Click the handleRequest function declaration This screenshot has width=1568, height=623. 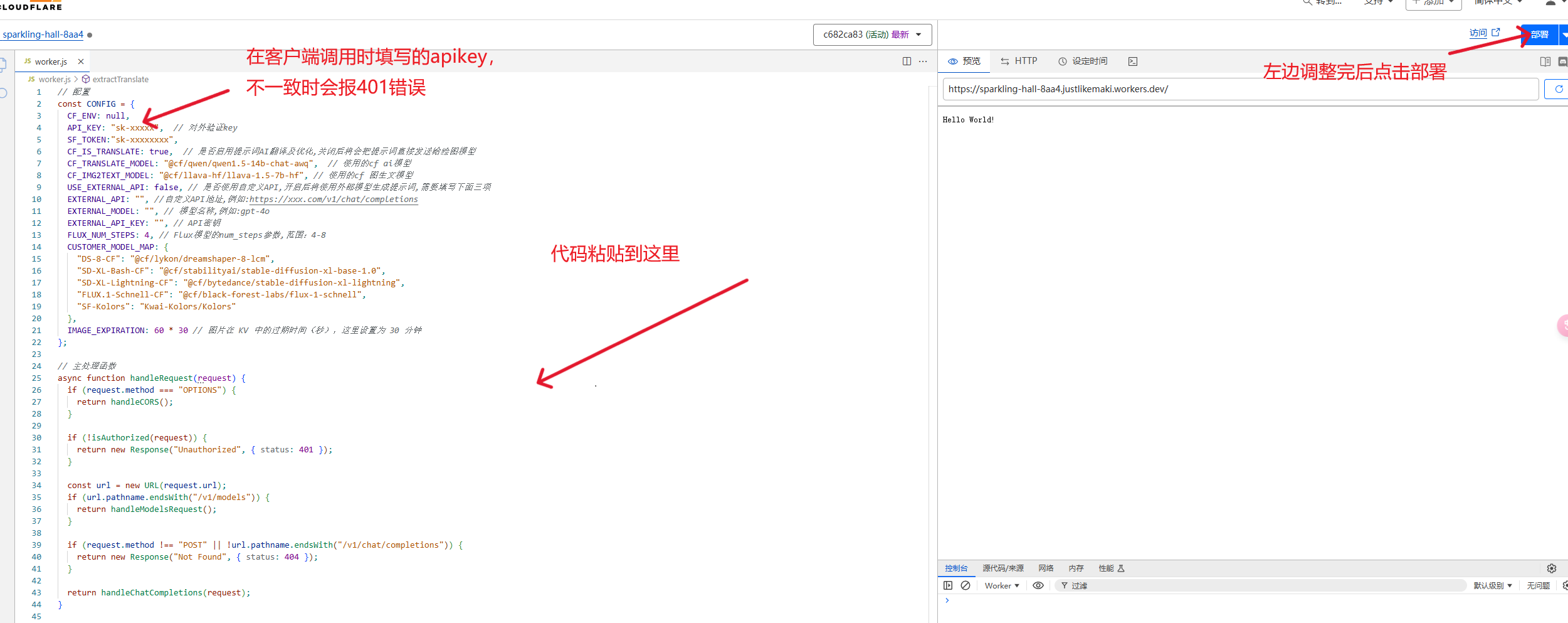(x=152, y=378)
